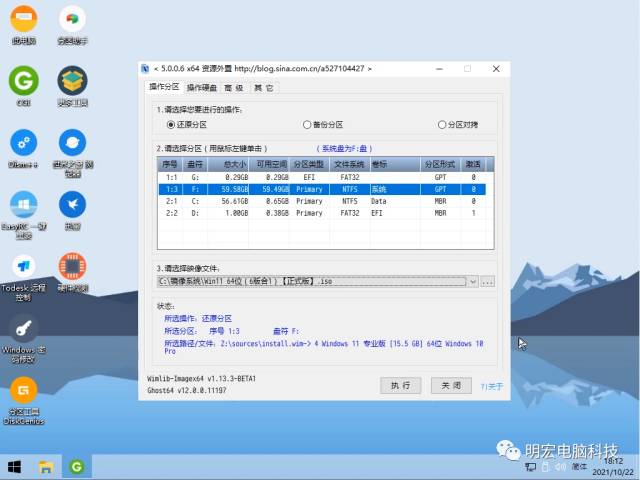Image resolution: width=640 pixels, height=480 pixels.
Task: Open the 世界之窗浏览器 browser icon
Action: click(x=73, y=153)
